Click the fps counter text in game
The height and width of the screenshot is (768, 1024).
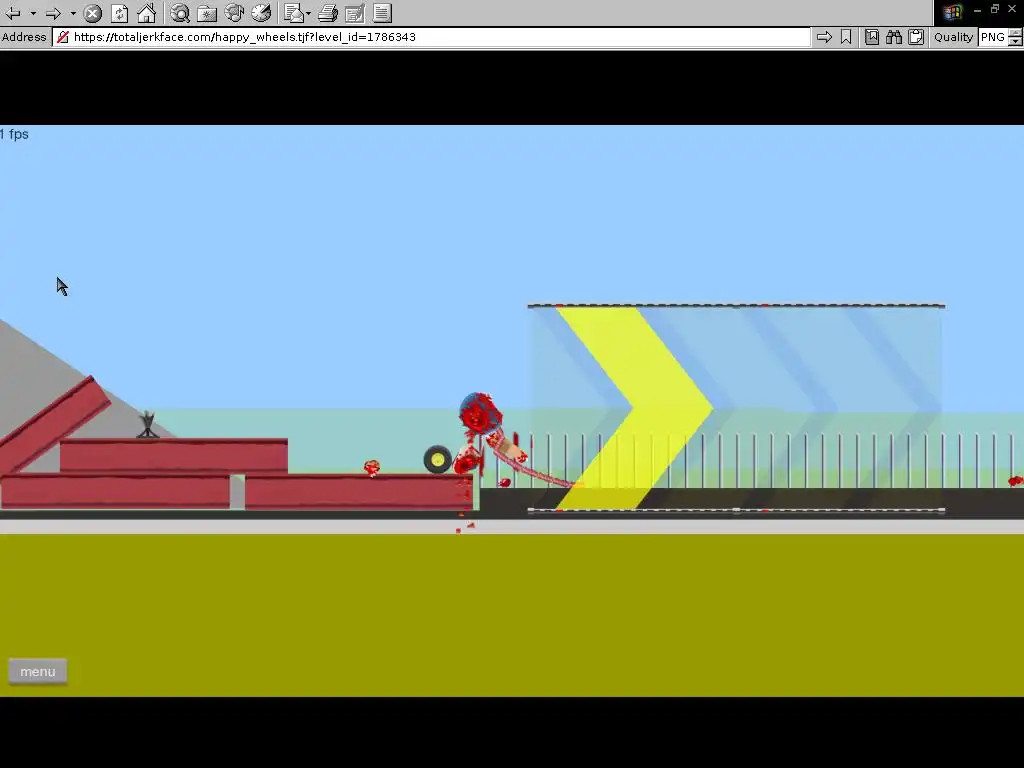14,135
